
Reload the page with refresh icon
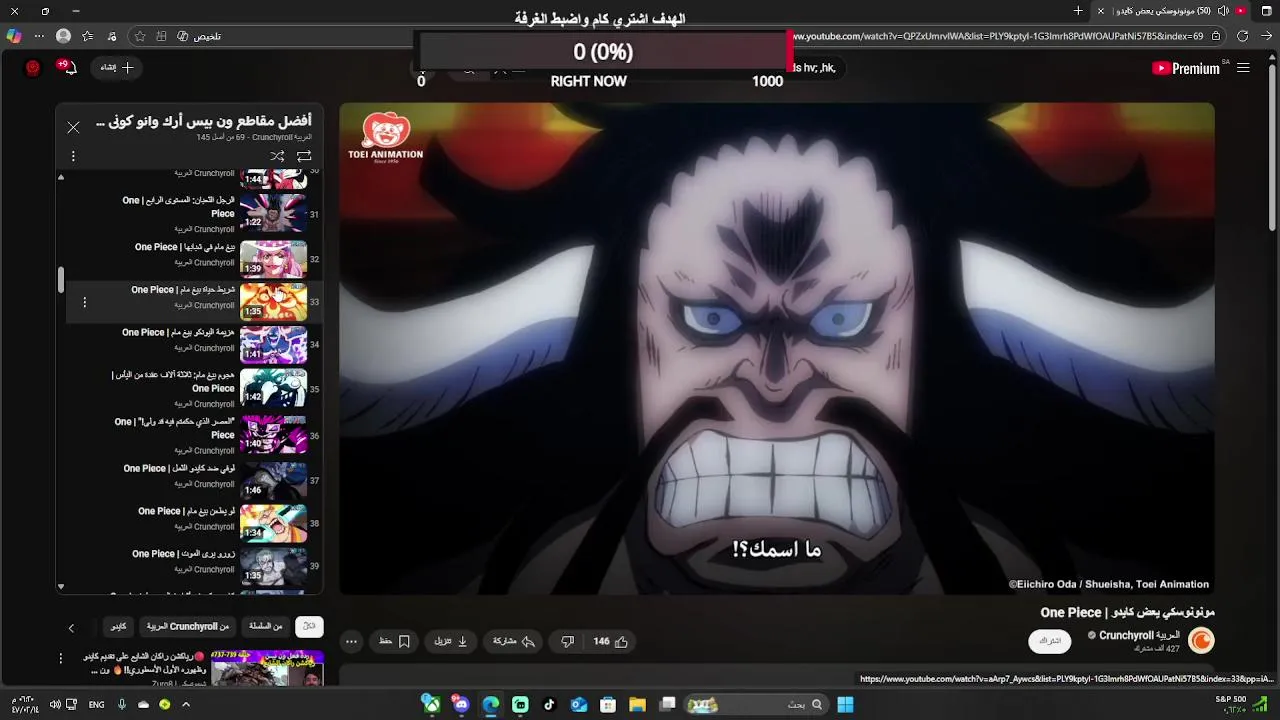1242,36
